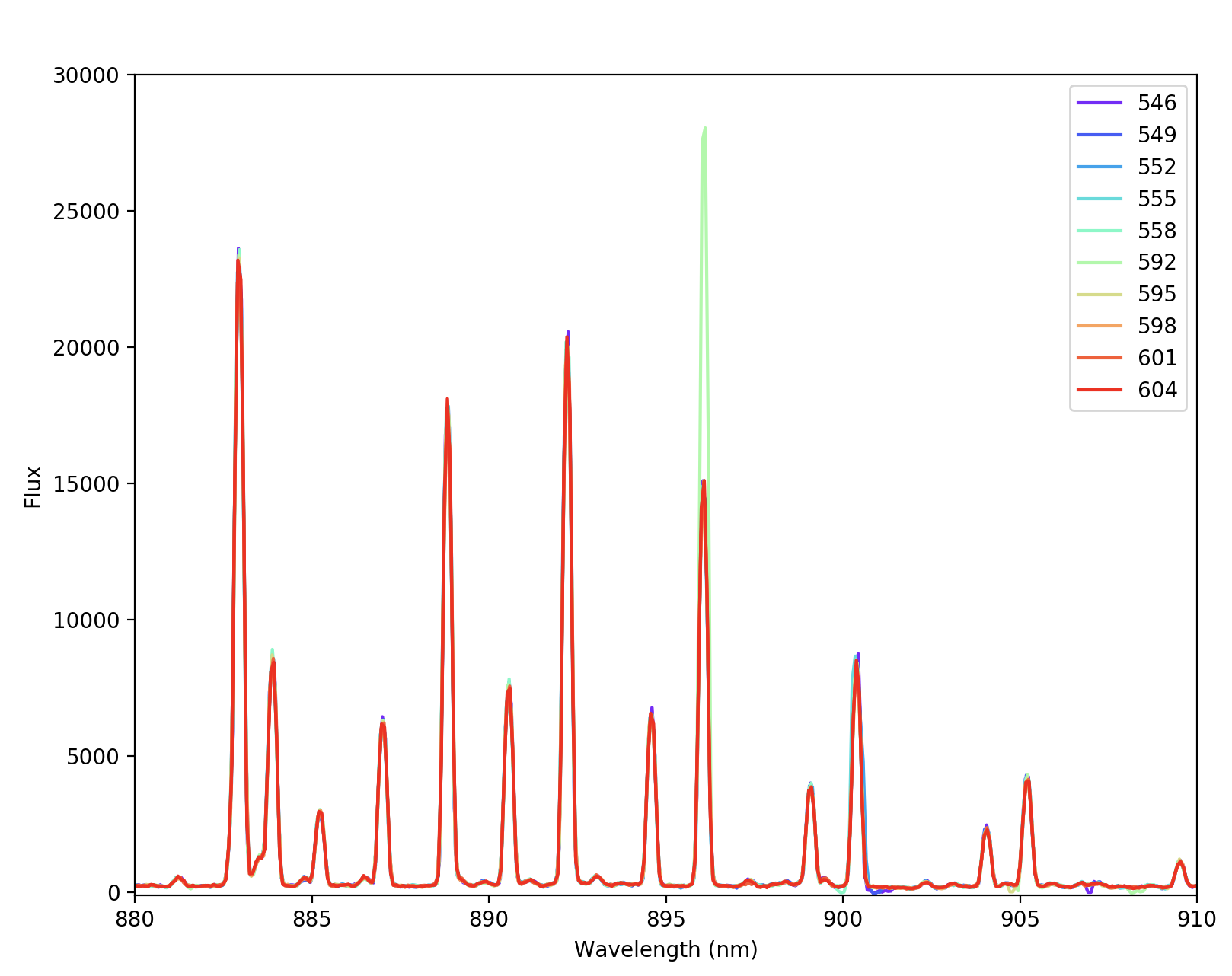Viewport: 1232px width, 976px height.
Task: Click the 598 orange legend line
Action: [x=1099, y=326]
